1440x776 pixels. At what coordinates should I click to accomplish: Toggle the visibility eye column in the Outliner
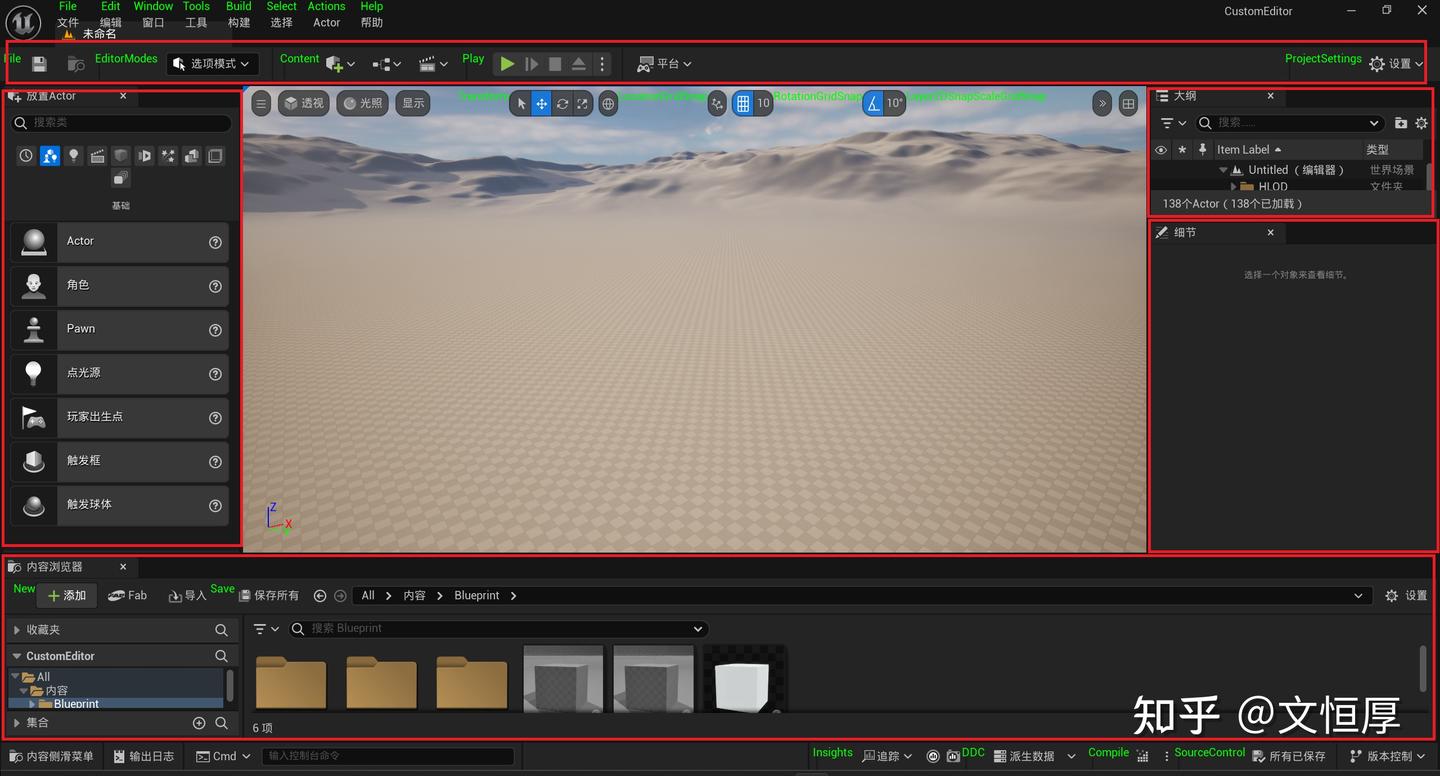[1161, 150]
